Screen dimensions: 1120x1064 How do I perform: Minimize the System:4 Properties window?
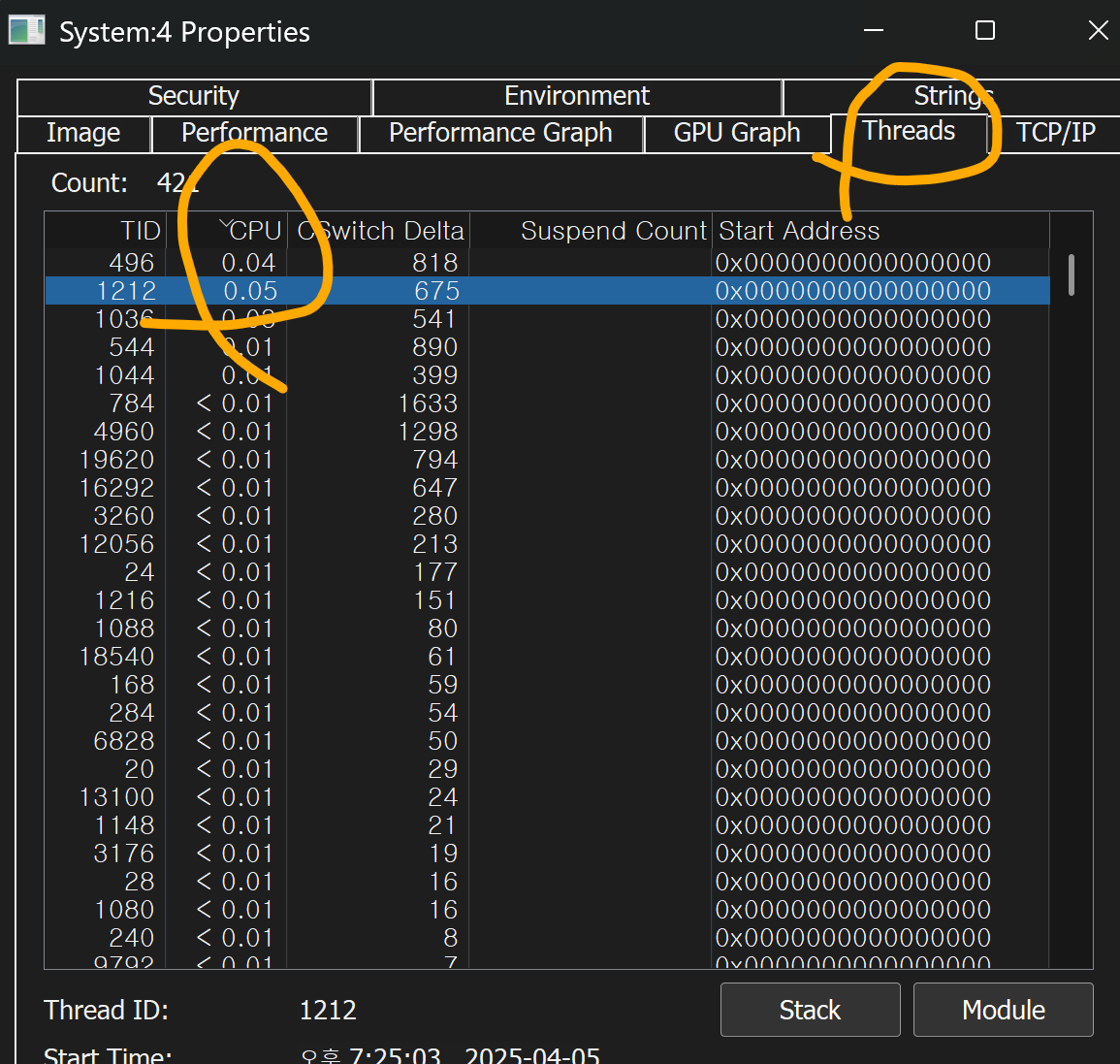874,31
